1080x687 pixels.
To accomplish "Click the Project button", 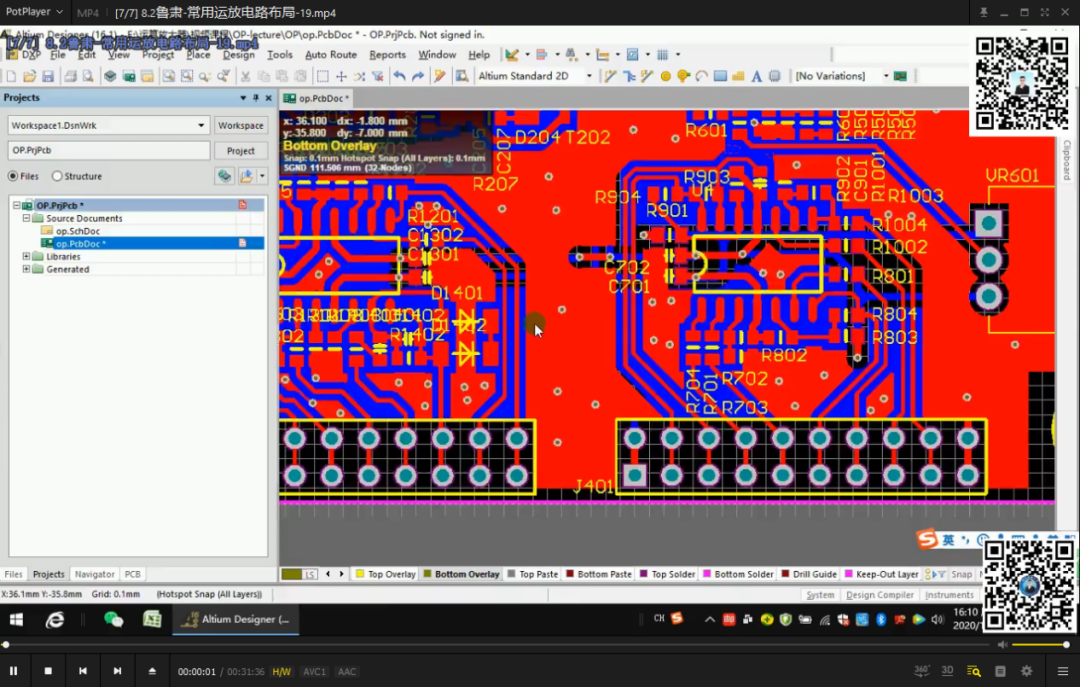I will 240,151.
